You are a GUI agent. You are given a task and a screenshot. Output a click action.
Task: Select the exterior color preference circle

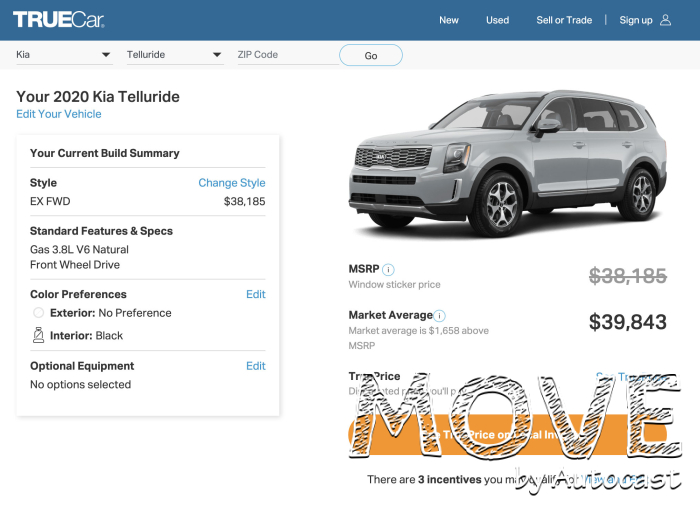38,313
